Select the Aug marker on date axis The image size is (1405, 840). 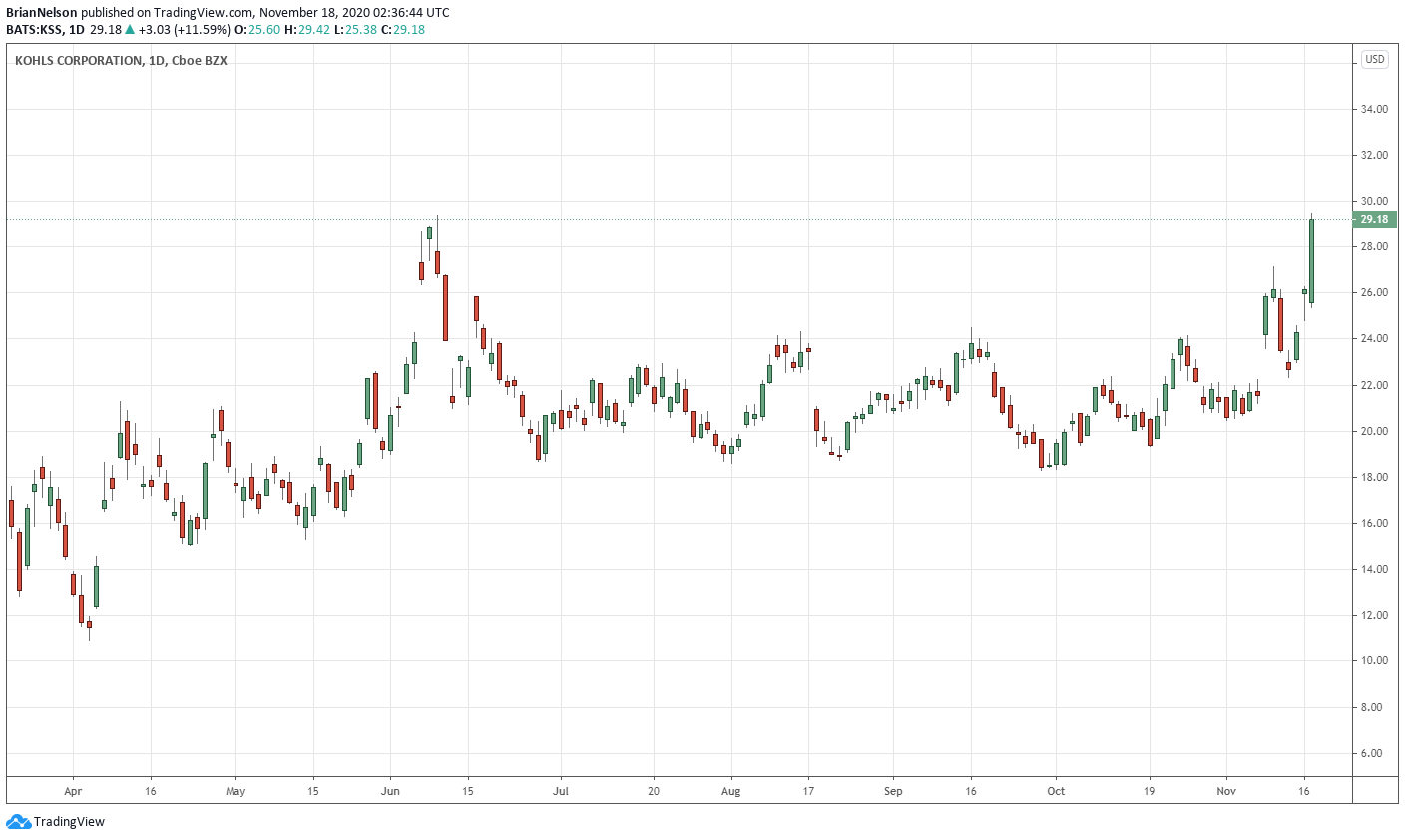coord(731,791)
